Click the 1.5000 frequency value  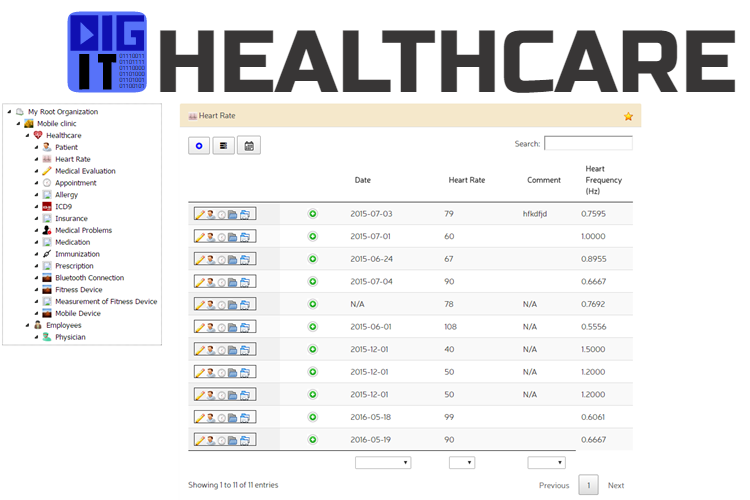(593, 349)
